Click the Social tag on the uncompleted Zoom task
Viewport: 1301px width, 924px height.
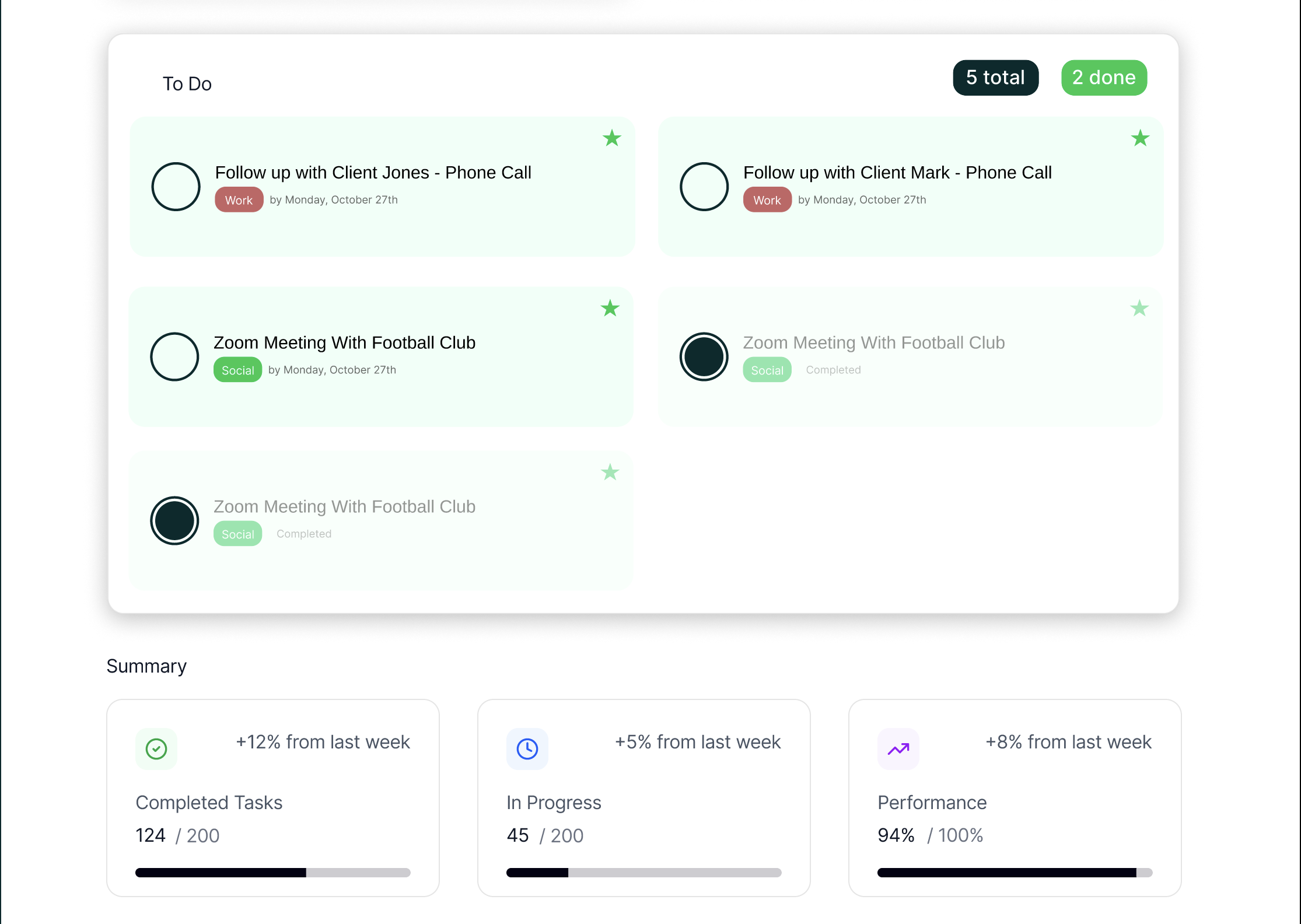(237, 370)
